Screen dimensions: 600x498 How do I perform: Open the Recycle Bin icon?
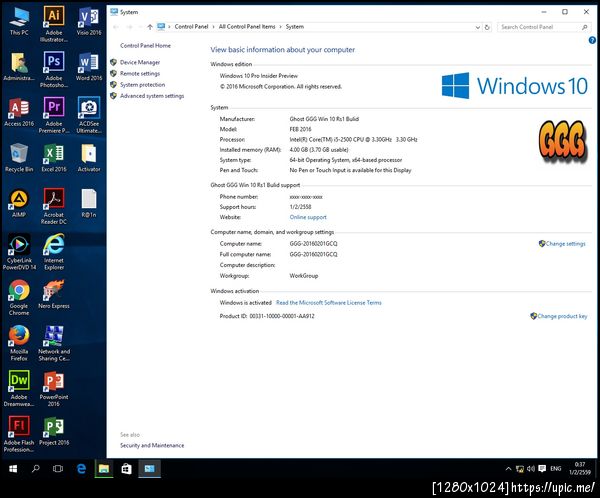(x=19, y=157)
